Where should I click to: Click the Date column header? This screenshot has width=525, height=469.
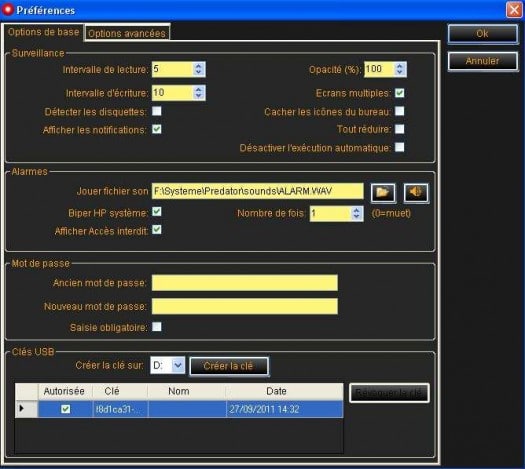pyautogui.click(x=285, y=391)
